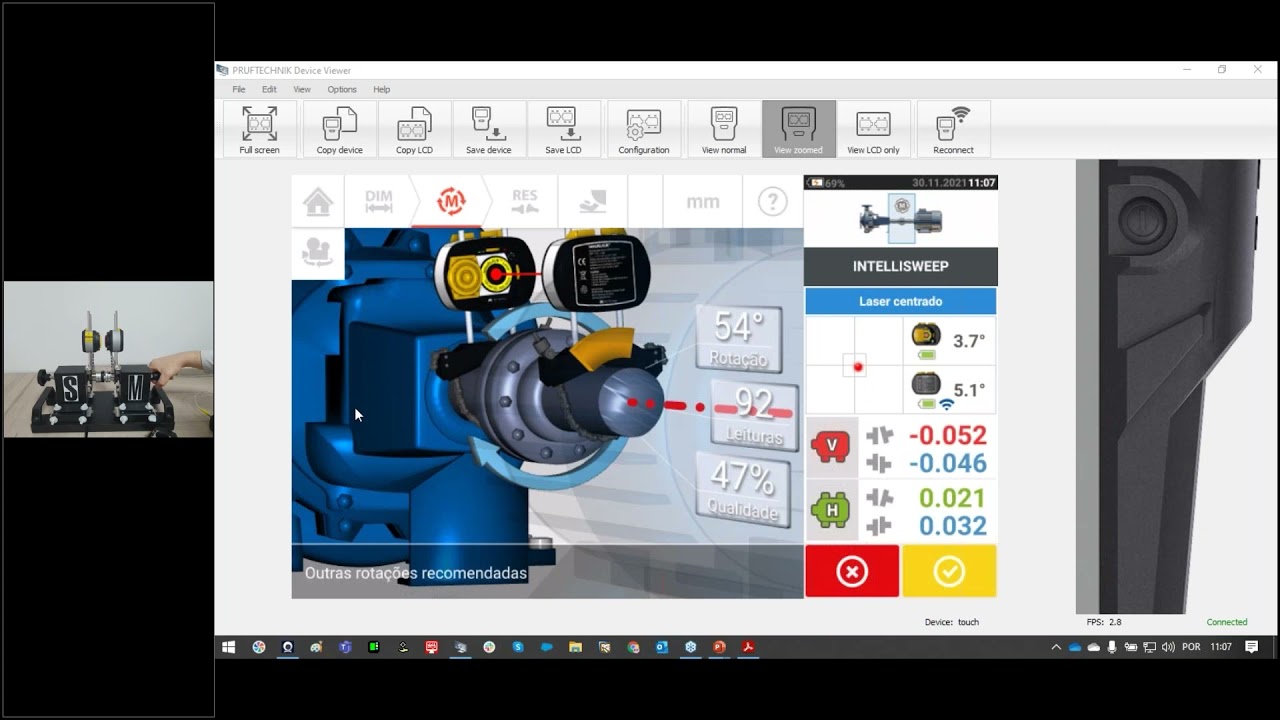
Task: Tap the red vertical V machine icon
Action: (x=831, y=447)
